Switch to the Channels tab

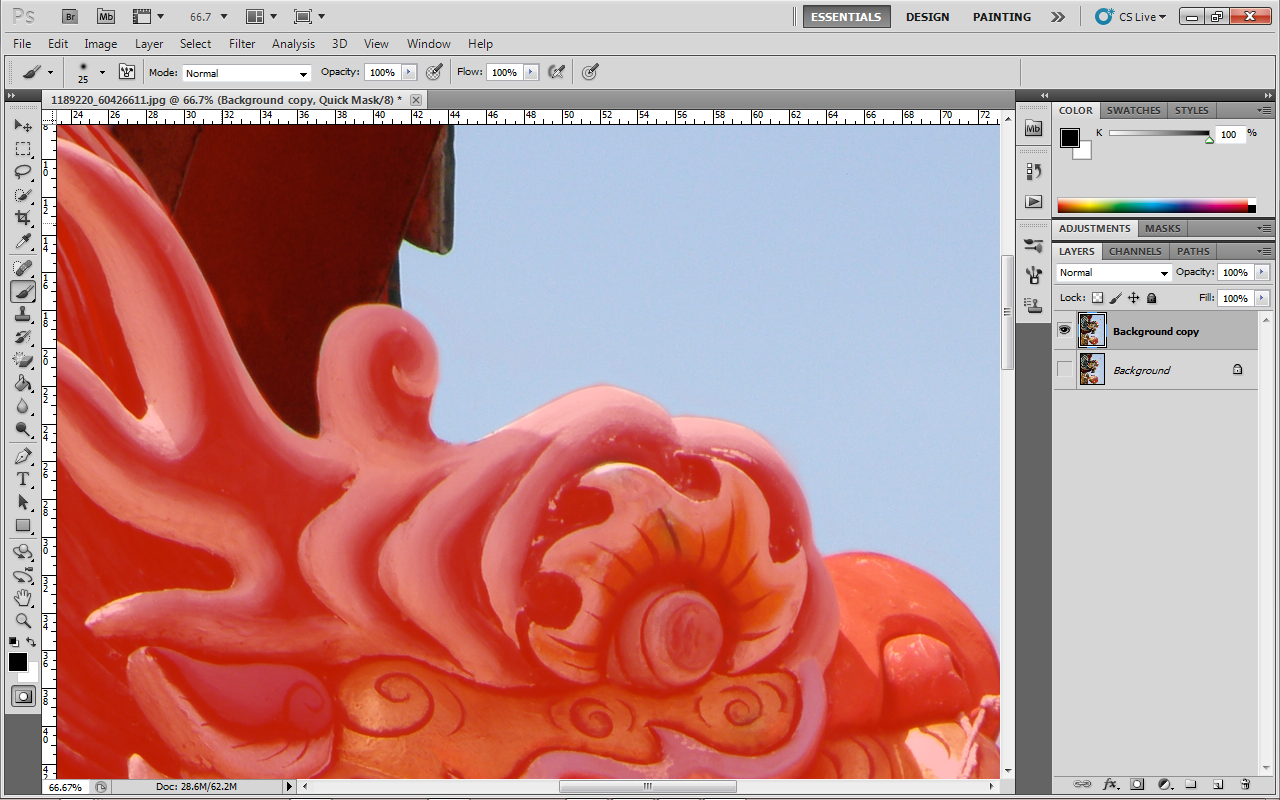(1135, 251)
